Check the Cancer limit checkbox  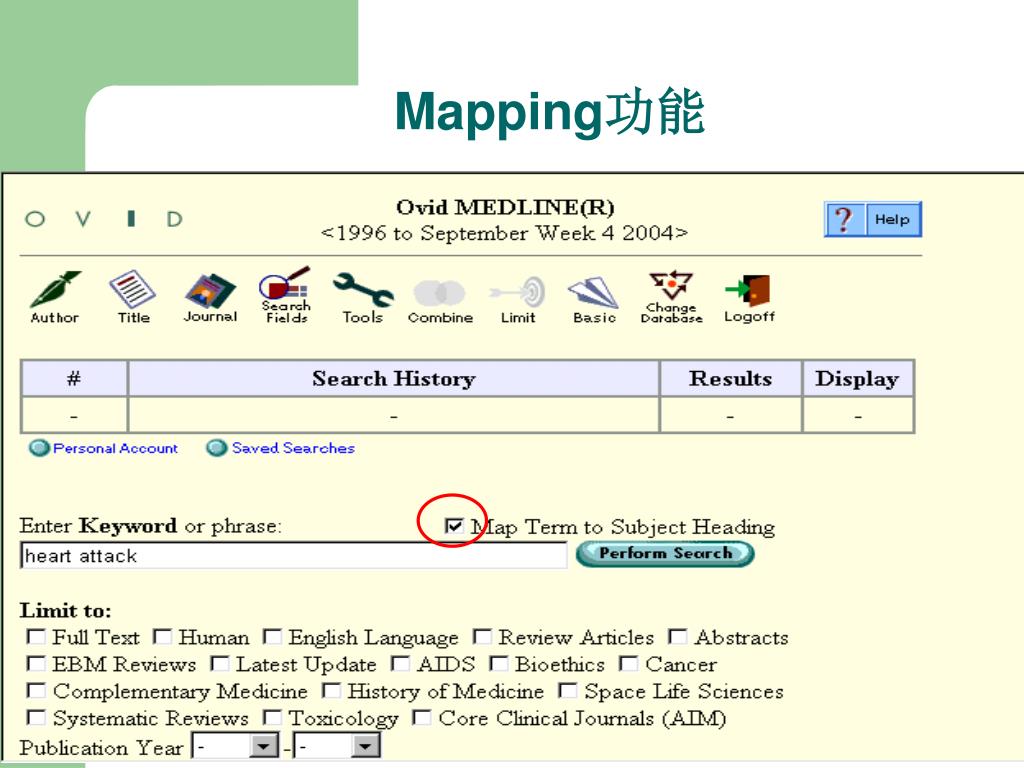(628, 664)
